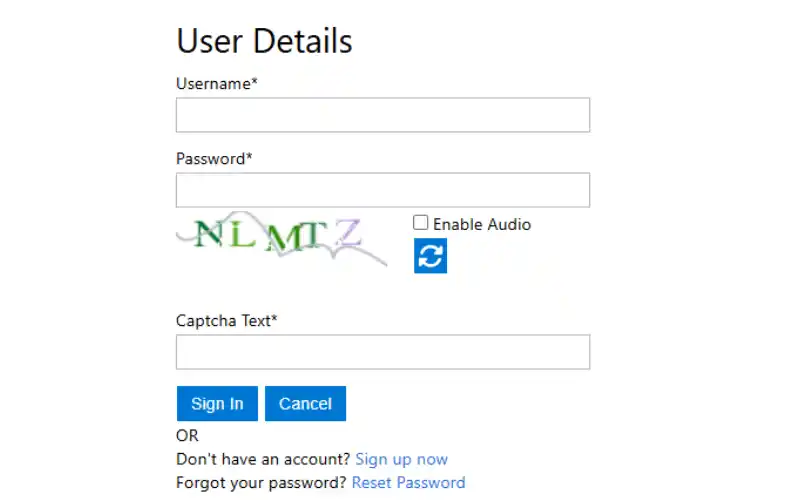Click the User Details heading
800x500 pixels.
click(x=264, y=41)
